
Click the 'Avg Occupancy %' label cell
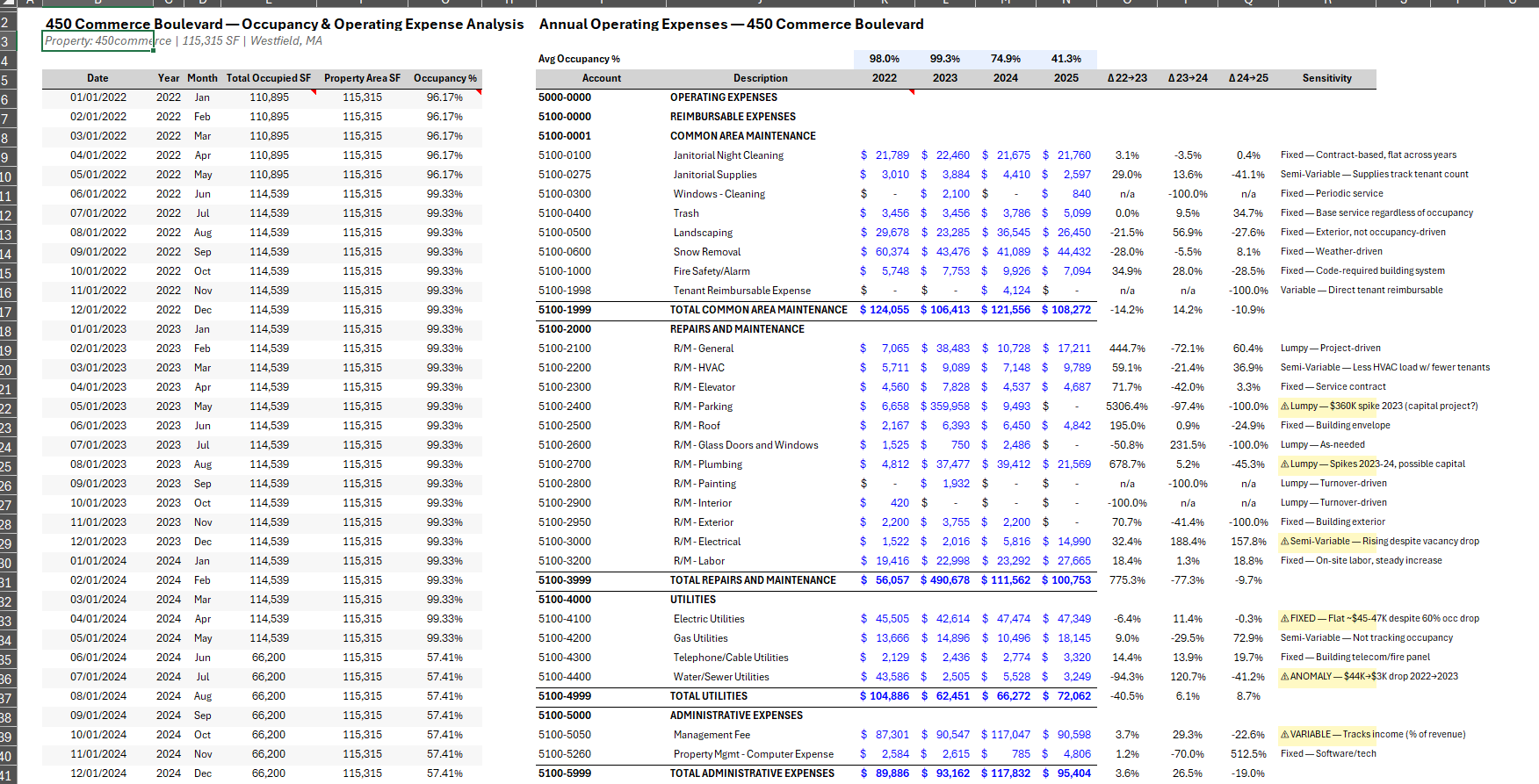[x=579, y=59]
